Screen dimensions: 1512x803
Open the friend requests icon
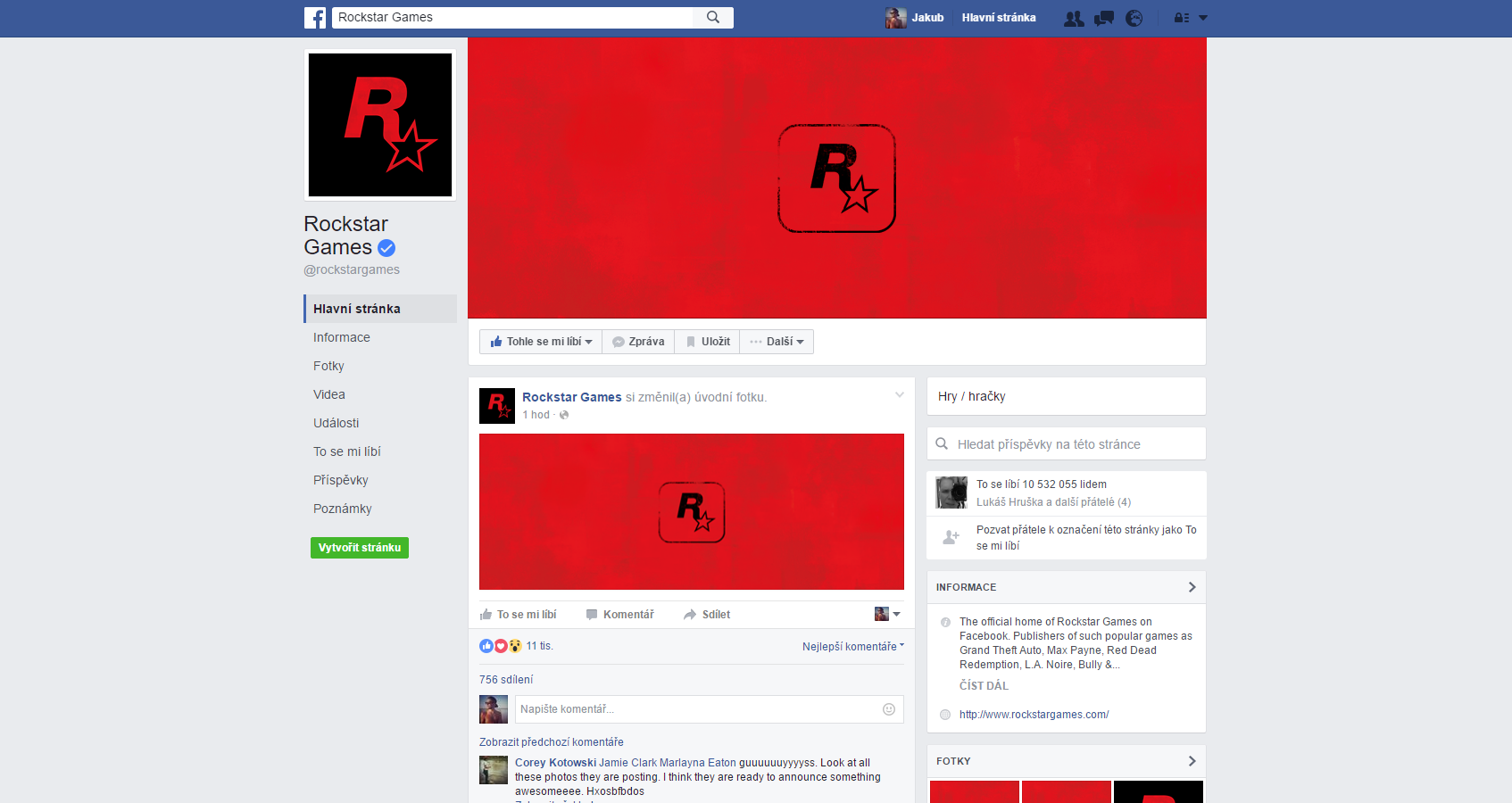click(1074, 17)
